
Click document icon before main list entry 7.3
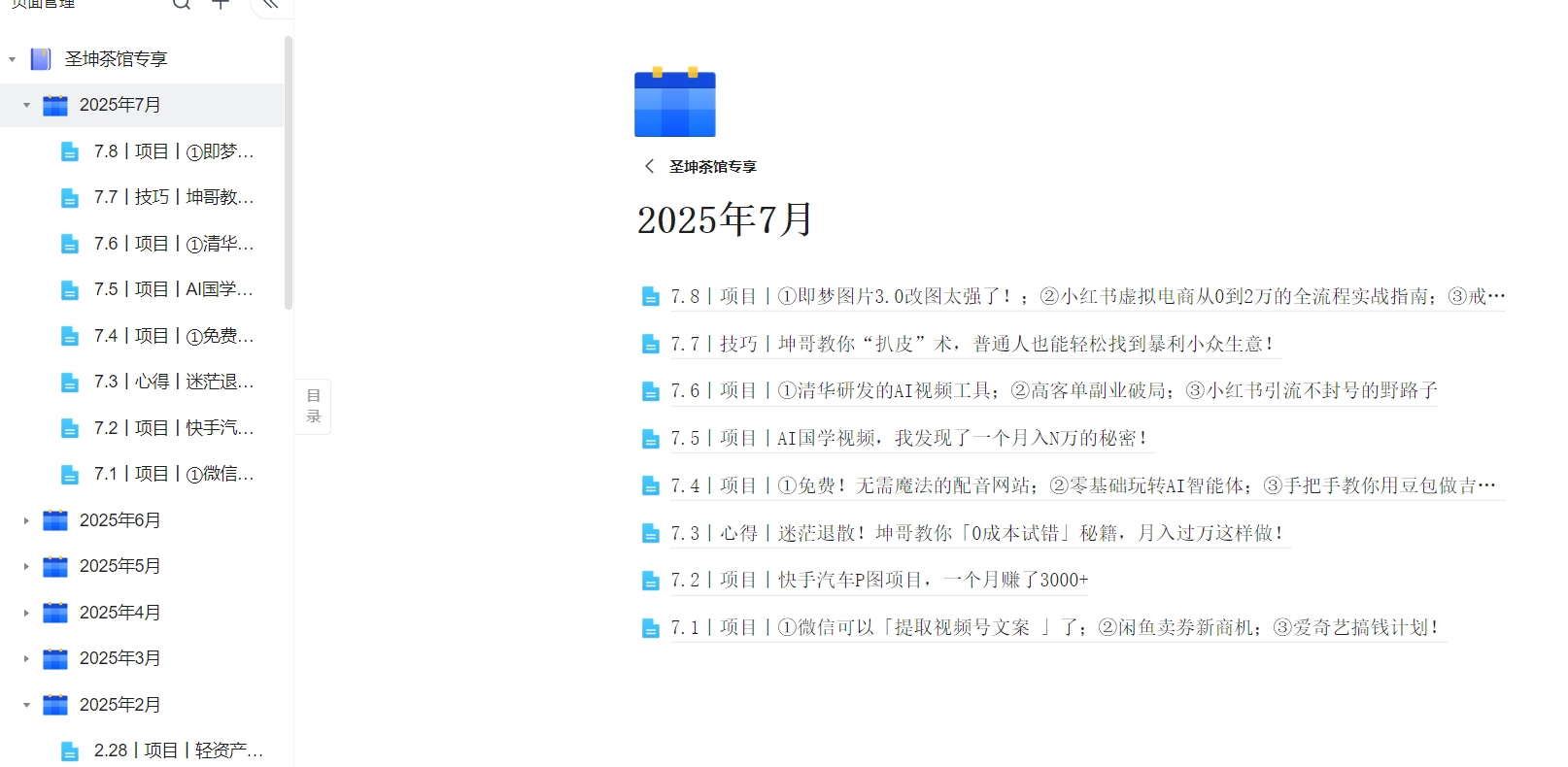[x=651, y=534]
